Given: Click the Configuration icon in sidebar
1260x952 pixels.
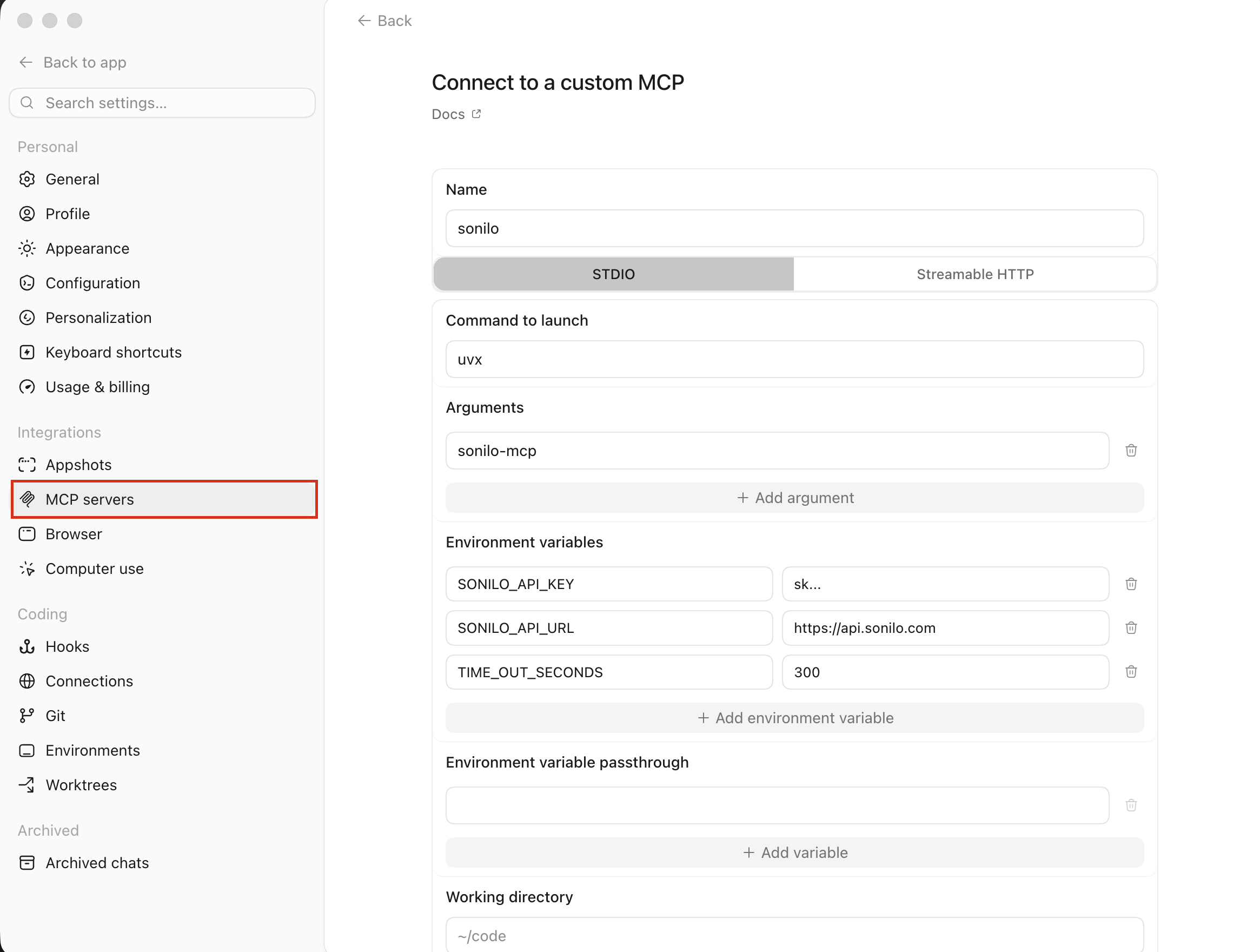Looking at the screenshot, I should [27, 283].
